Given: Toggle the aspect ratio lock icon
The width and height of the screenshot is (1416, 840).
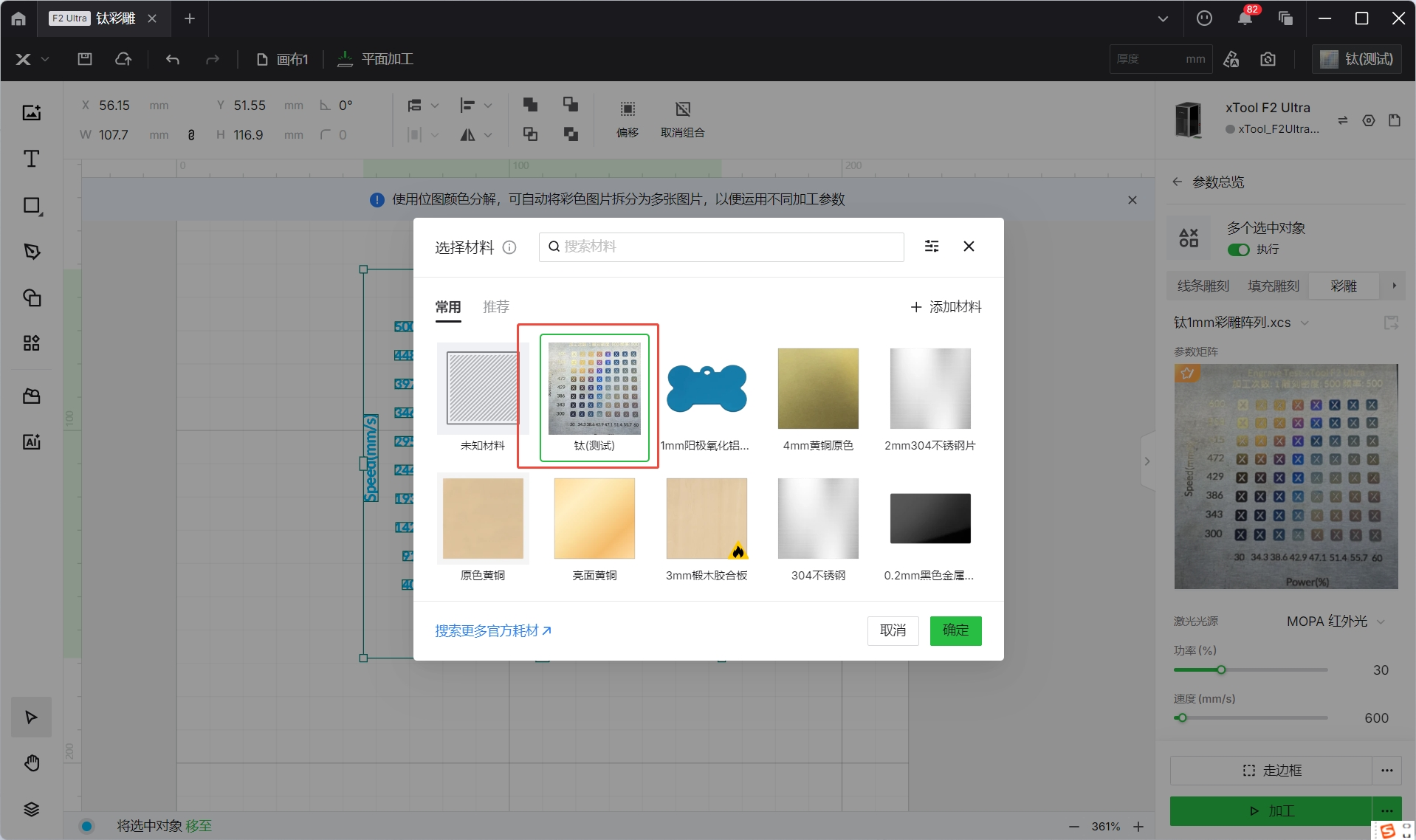Looking at the screenshot, I should coord(191,135).
